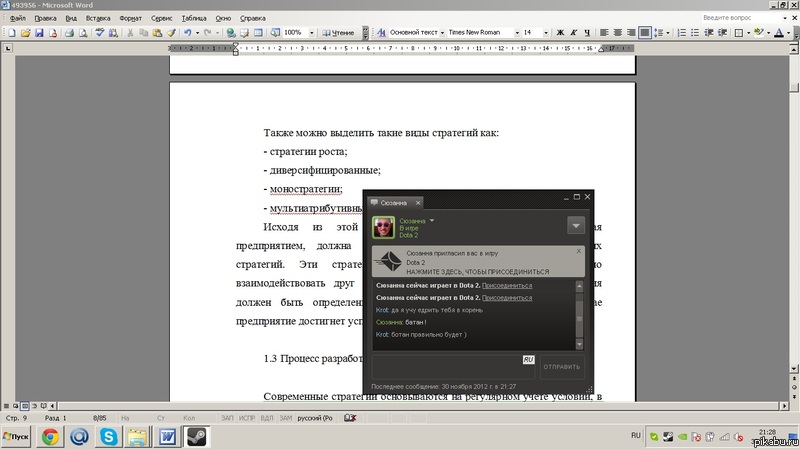Create a new blank document
The height and width of the screenshot is (449, 800).
11,33
